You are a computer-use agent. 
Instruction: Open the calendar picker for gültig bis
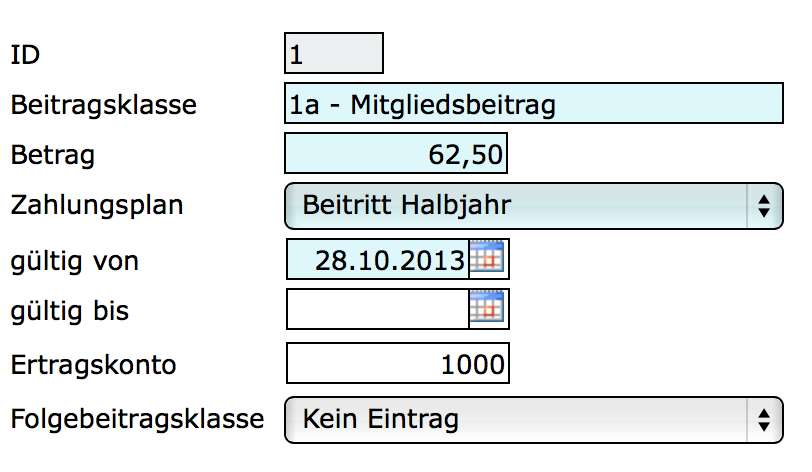[x=488, y=310]
